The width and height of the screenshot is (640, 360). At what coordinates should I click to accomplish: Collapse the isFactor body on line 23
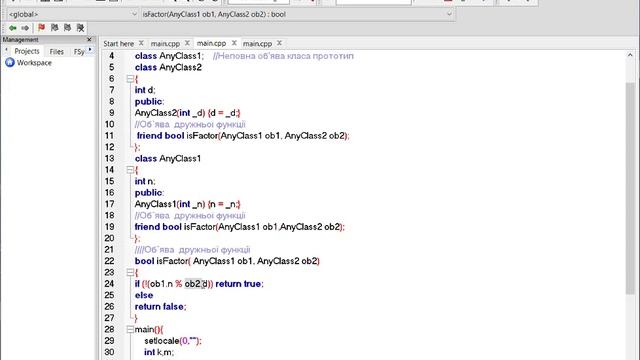pos(130,272)
